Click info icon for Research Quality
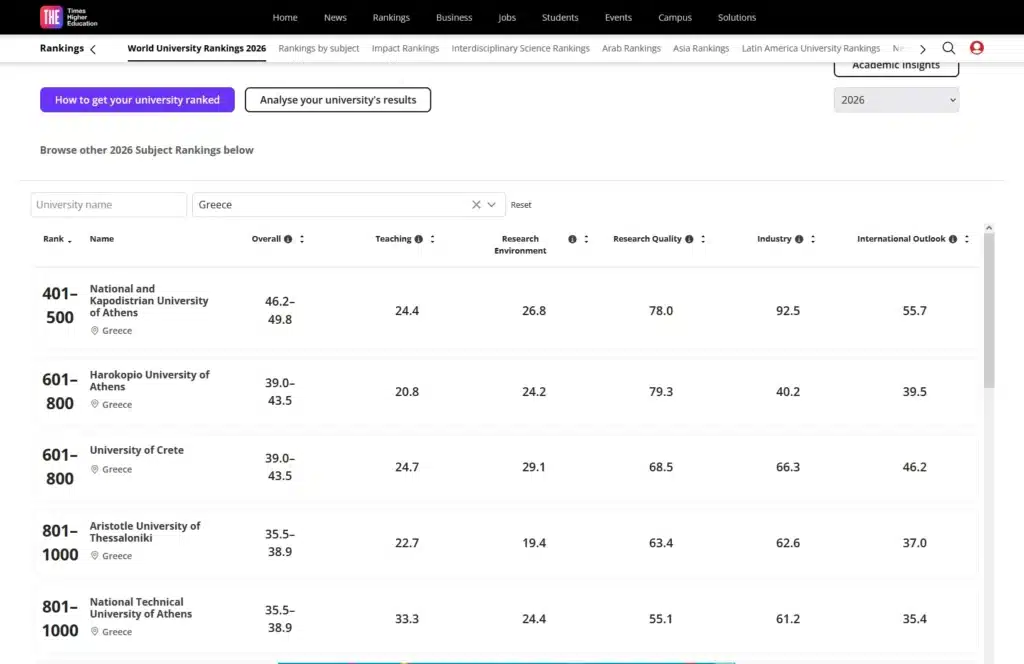 [x=689, y=239]
